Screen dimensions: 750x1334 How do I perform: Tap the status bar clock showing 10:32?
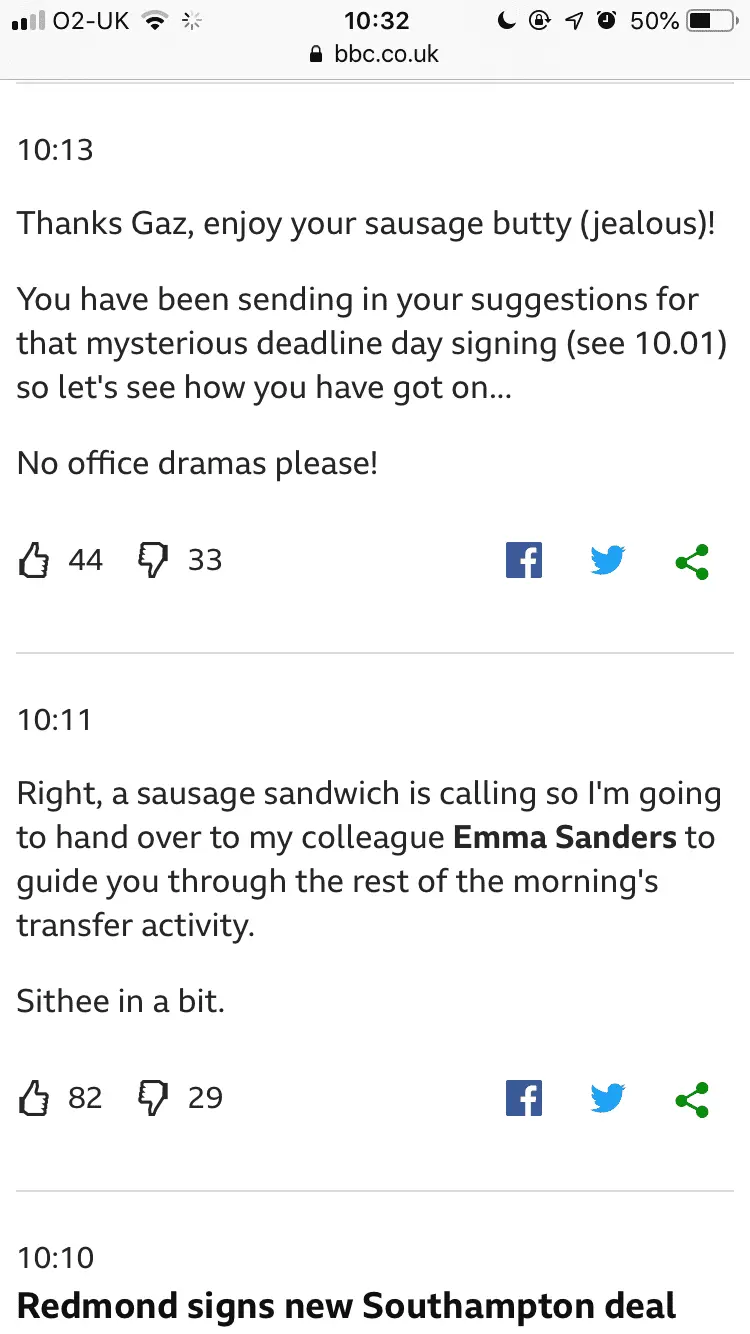point(376,21)
